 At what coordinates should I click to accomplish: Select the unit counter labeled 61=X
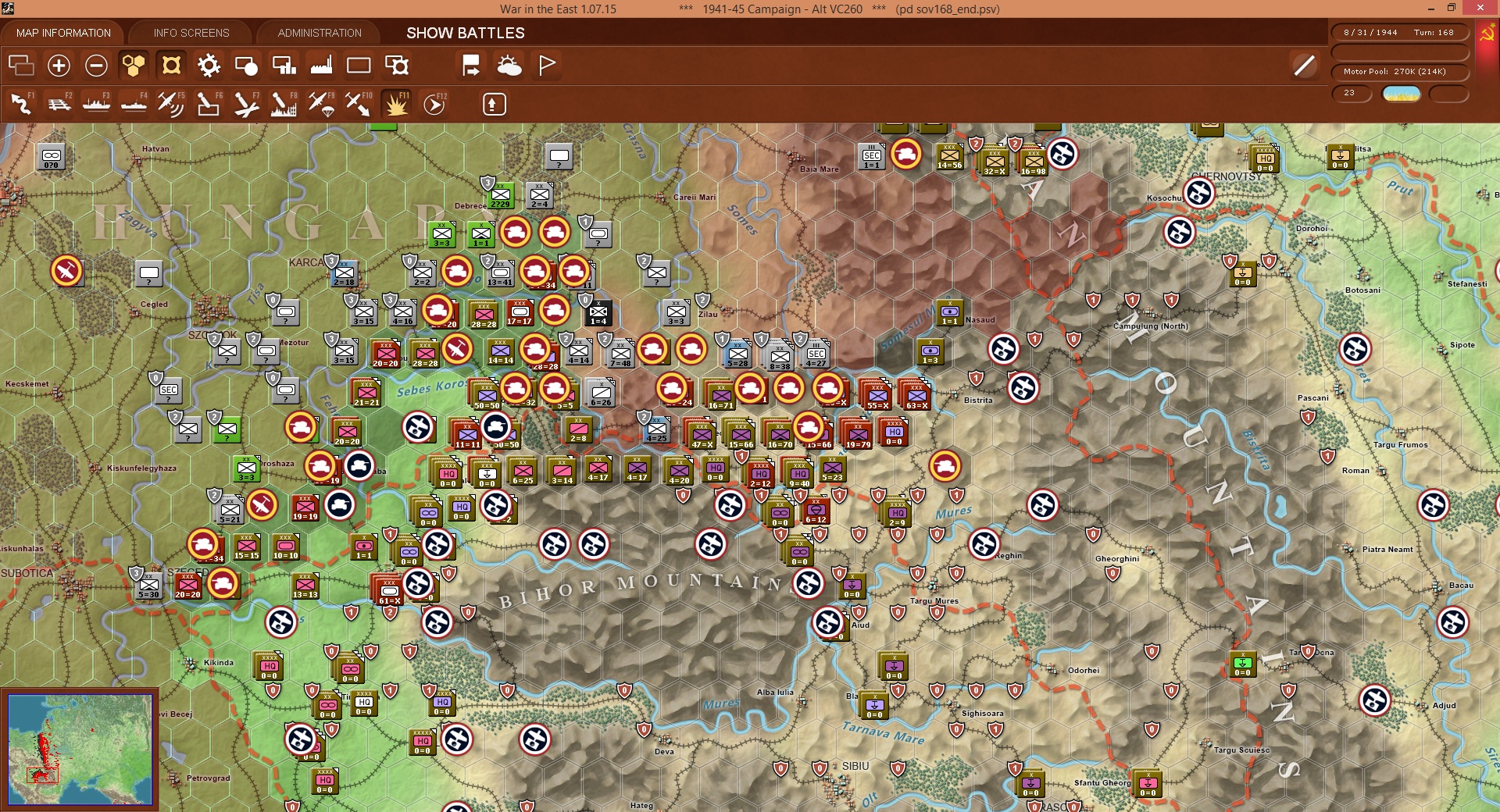click(389, 591)
